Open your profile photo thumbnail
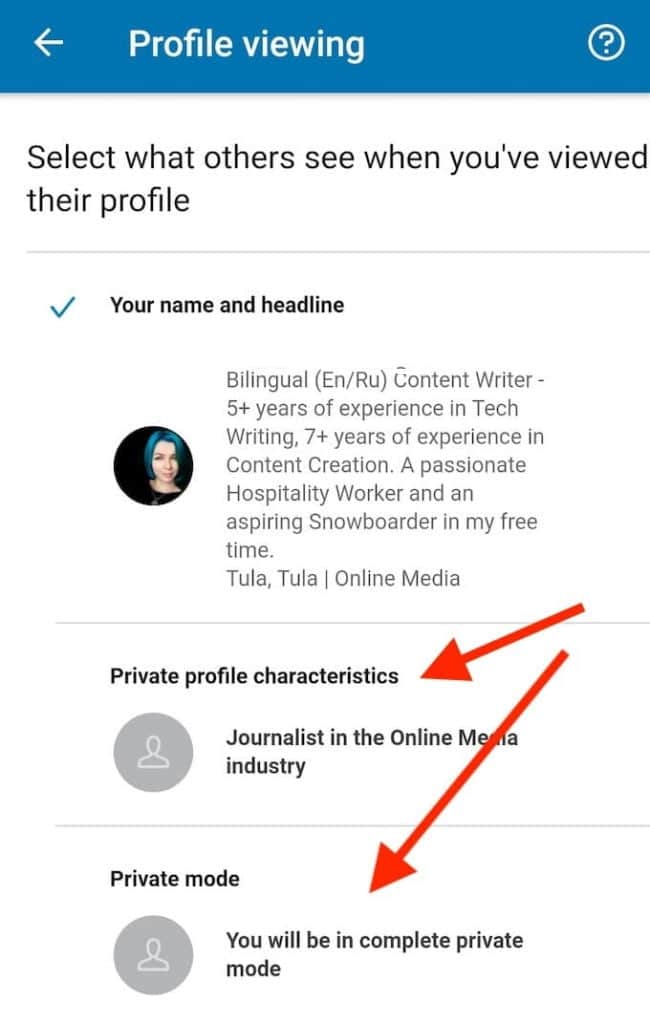The image size is (650, 1024). (x=152, y=465)
